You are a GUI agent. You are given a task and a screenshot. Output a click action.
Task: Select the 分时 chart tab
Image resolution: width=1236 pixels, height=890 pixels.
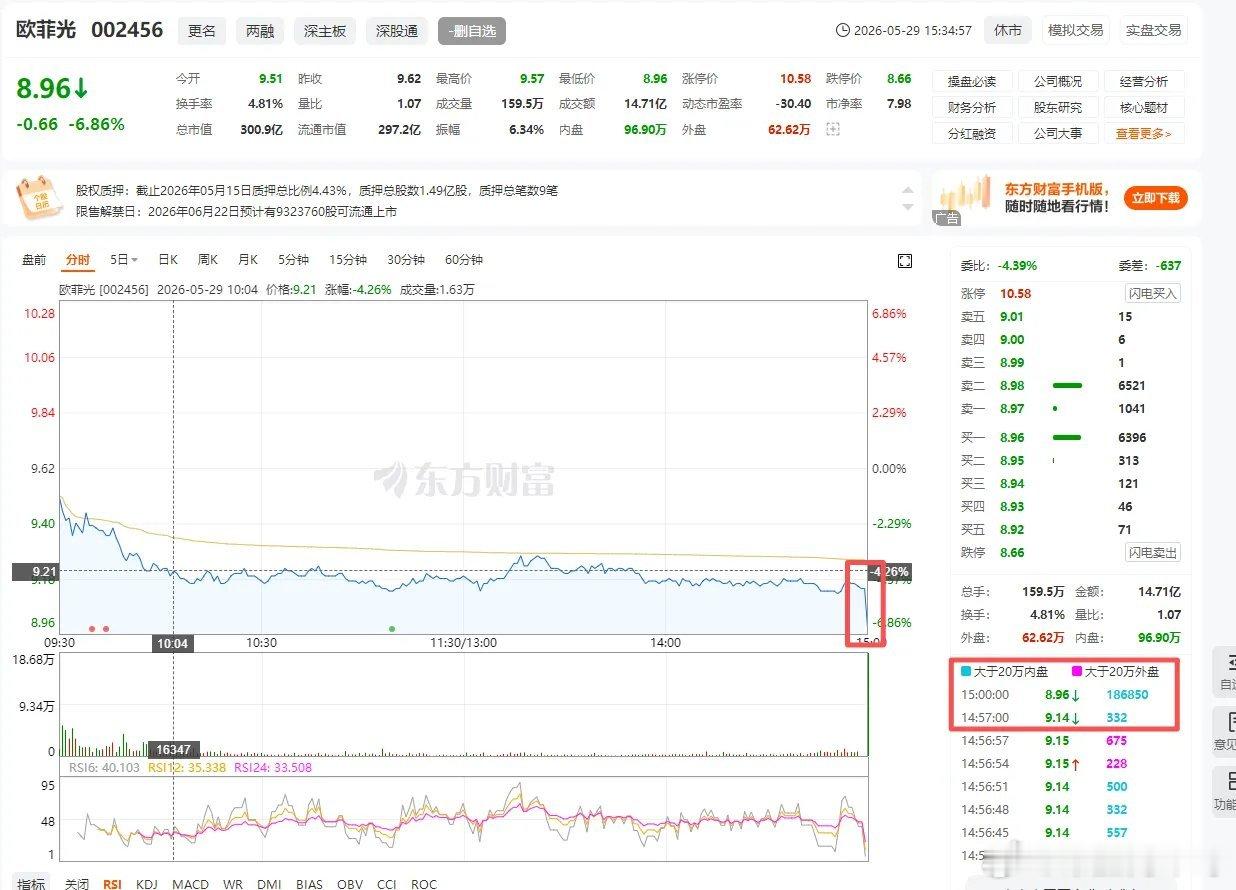click(x=78, y=260)
